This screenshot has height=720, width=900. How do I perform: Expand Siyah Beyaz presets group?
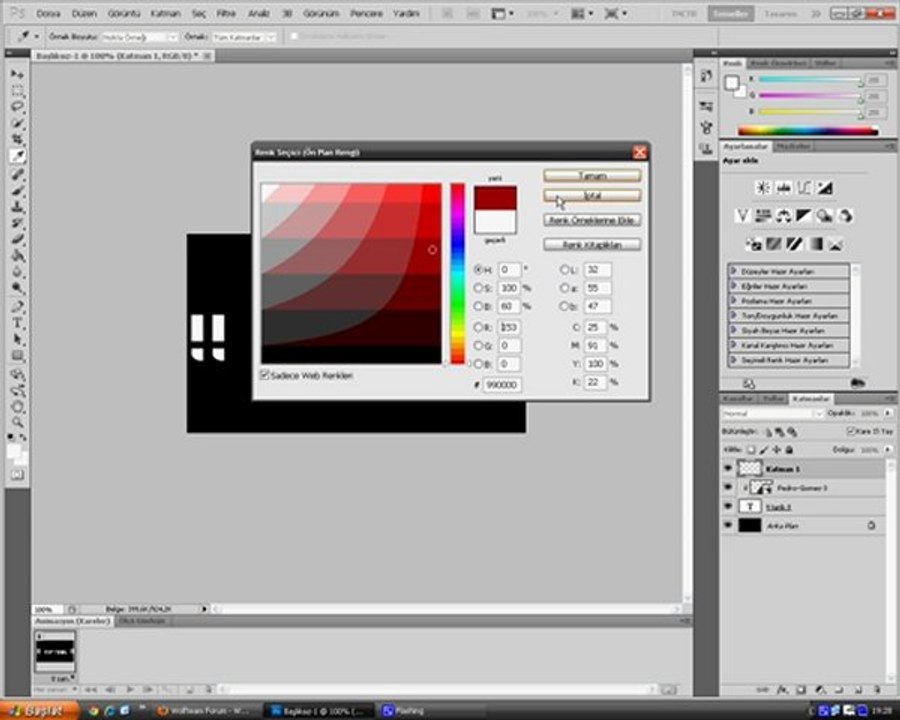click(734, 330)
